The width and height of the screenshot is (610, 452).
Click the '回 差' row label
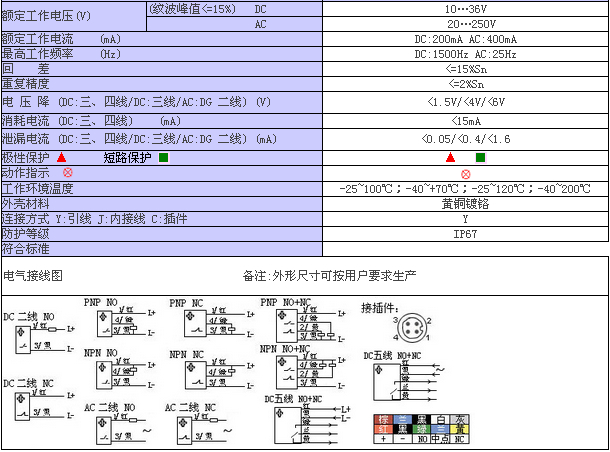[26, 69]
